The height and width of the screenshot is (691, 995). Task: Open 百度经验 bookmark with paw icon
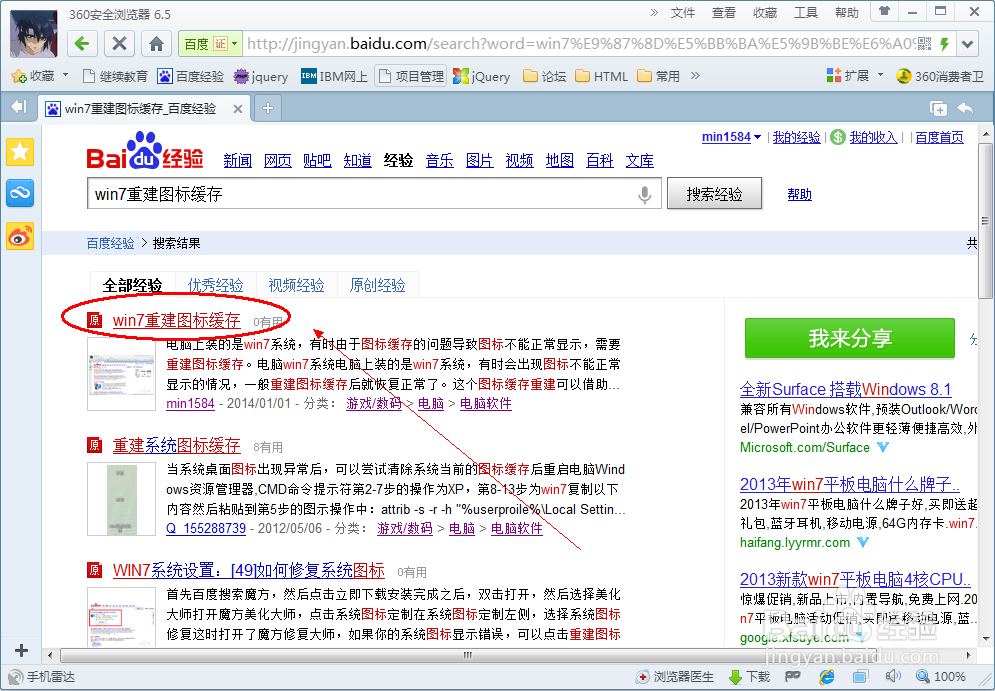click(191, 77)
